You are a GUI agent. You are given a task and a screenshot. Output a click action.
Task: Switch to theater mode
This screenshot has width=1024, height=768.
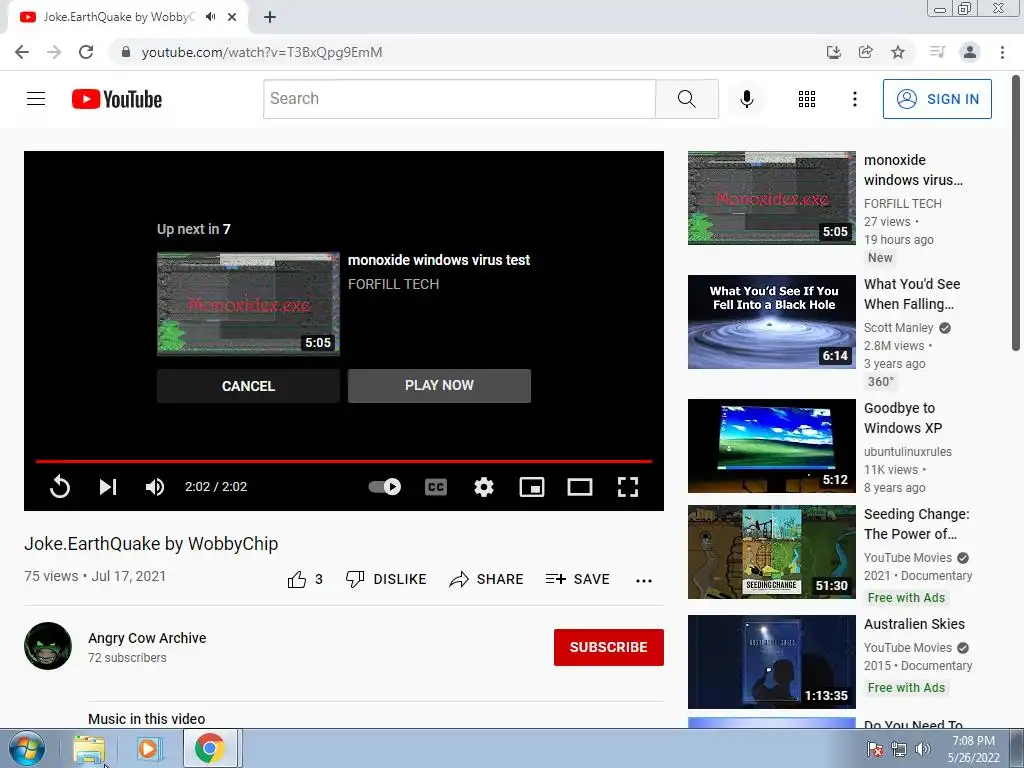point(580,487)
